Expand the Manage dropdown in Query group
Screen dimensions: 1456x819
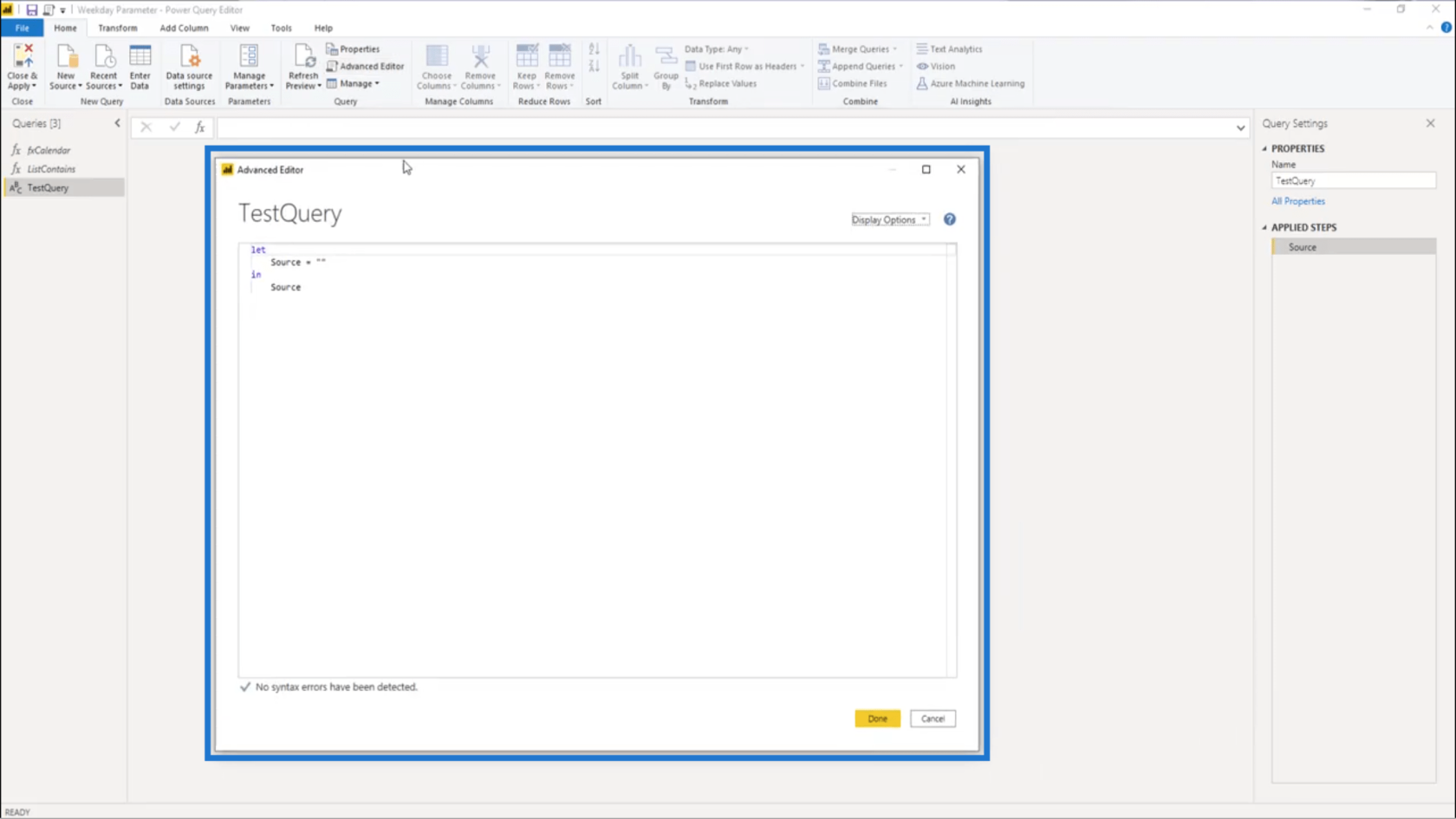pos(353,84)
